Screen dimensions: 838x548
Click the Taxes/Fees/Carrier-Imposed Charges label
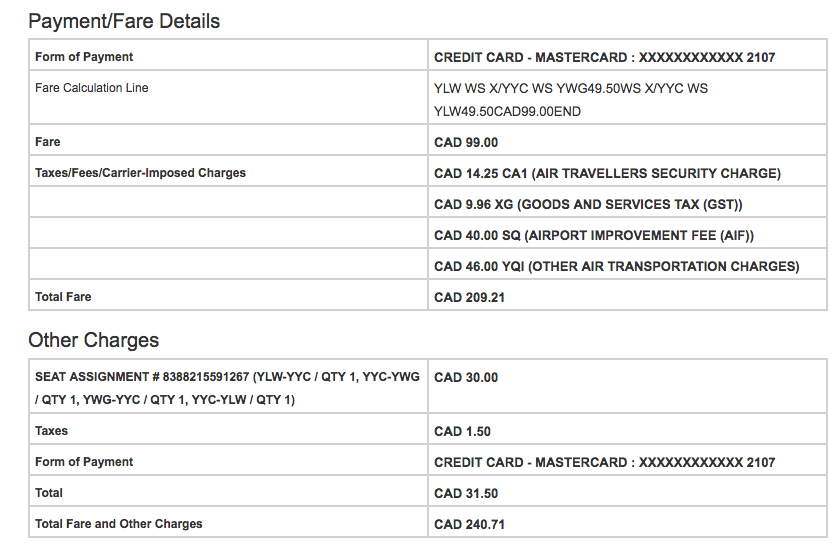(x=140, y=173)
